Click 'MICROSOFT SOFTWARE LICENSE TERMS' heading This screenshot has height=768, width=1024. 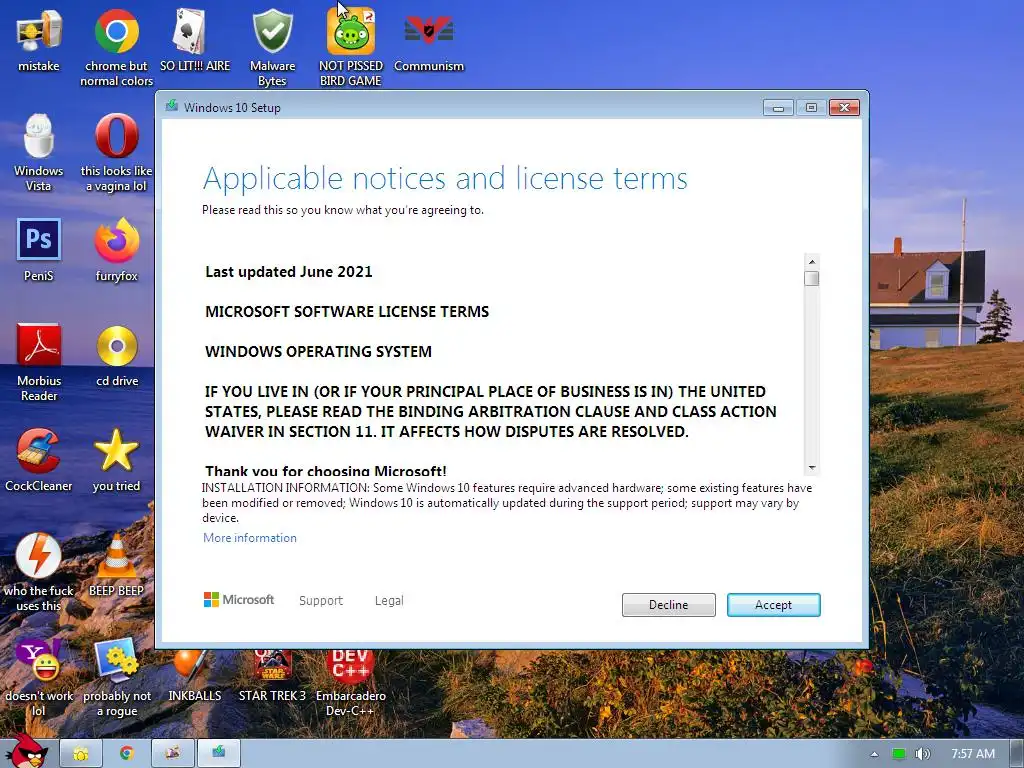pyautogui.click(x=347, y=312)
